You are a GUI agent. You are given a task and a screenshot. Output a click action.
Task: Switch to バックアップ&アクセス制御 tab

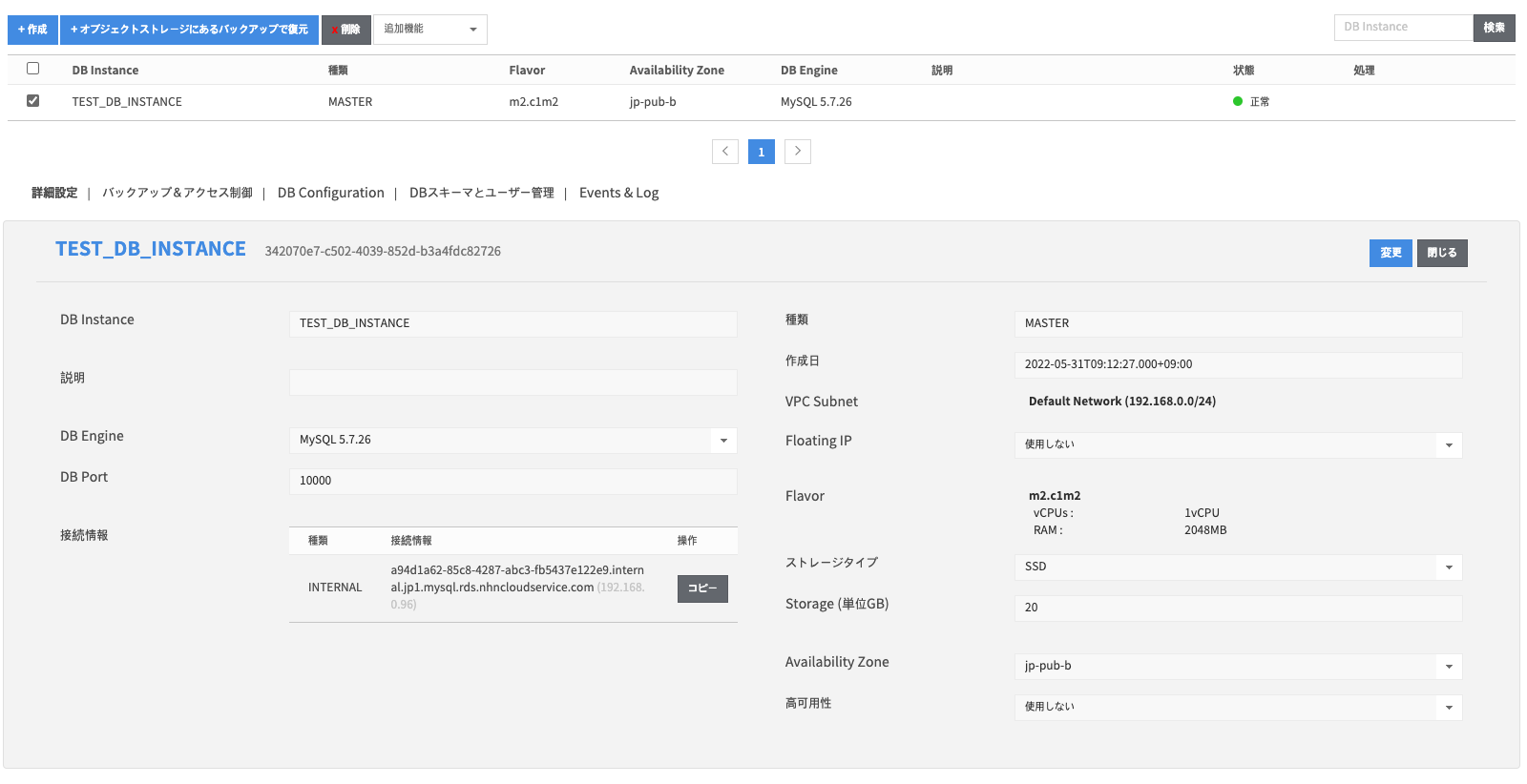tap(178, 193)
